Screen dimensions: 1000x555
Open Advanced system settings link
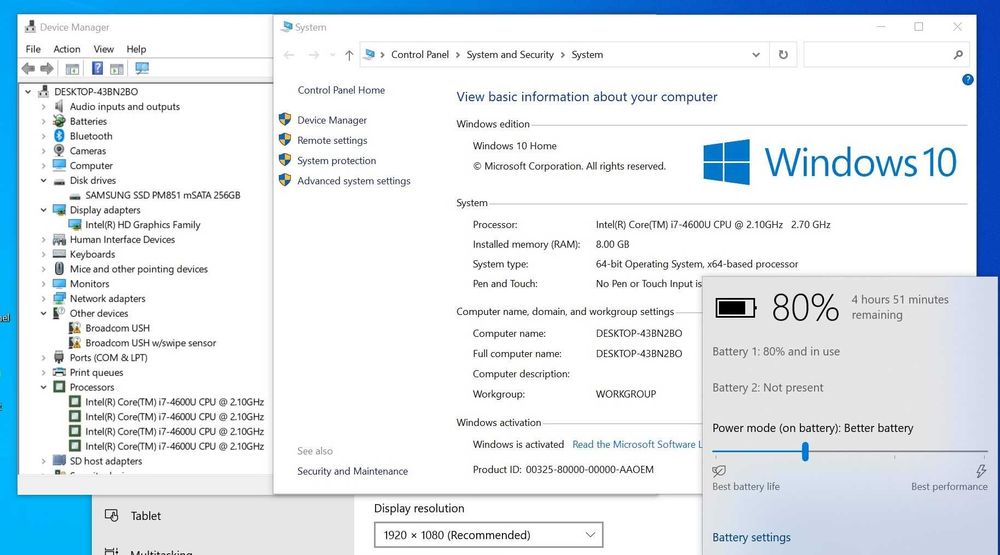click(x=354, y=181)
